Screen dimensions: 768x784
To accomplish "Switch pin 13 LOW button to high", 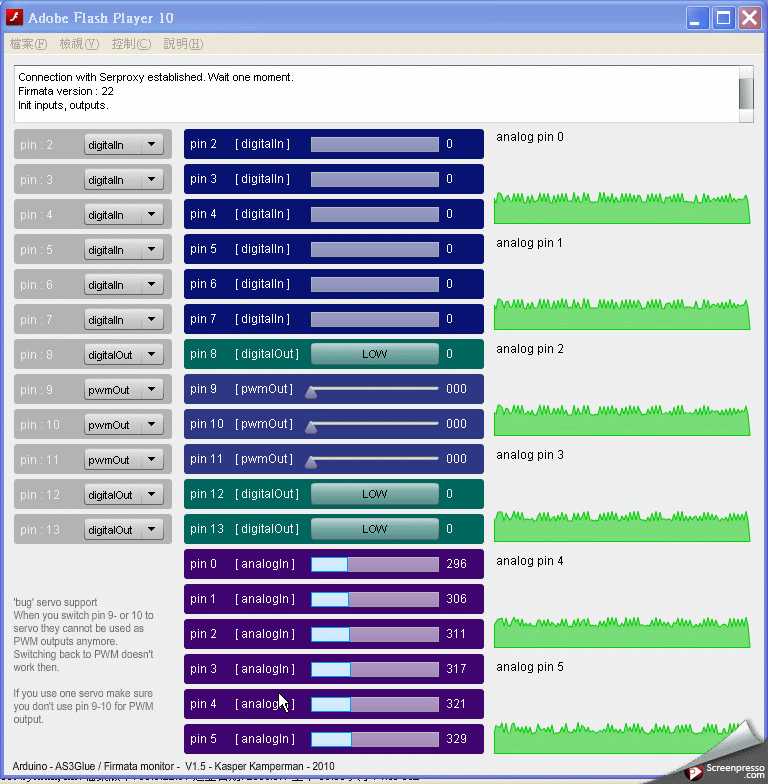I will pyautogui.click(x=374, y=529).
